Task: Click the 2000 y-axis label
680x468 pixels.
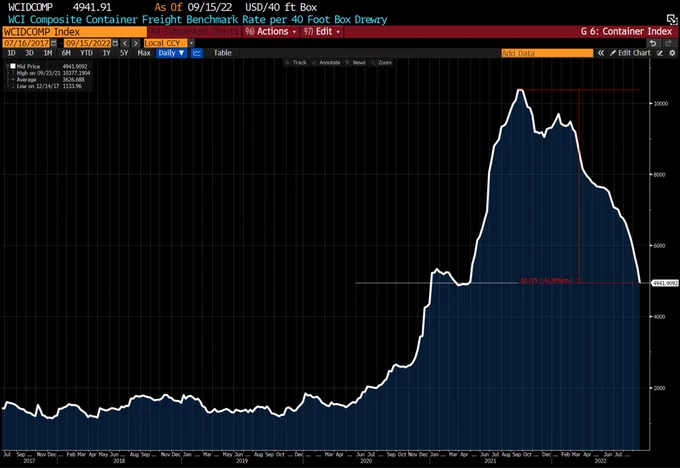Action: (x=659, y=388)
